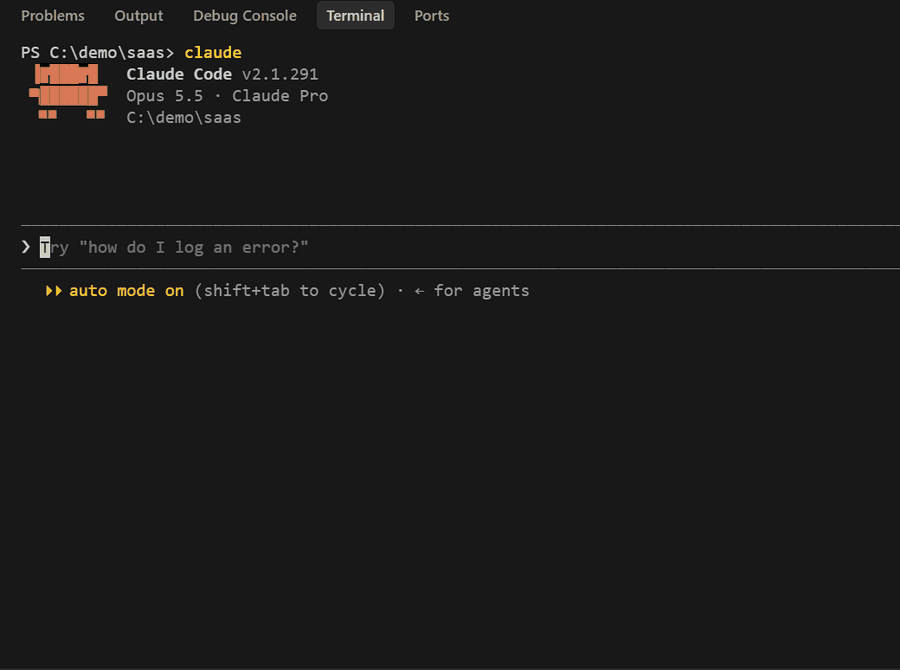Switch to the Problems tab
The image size is (900, 670).
(x=53, y=16)
